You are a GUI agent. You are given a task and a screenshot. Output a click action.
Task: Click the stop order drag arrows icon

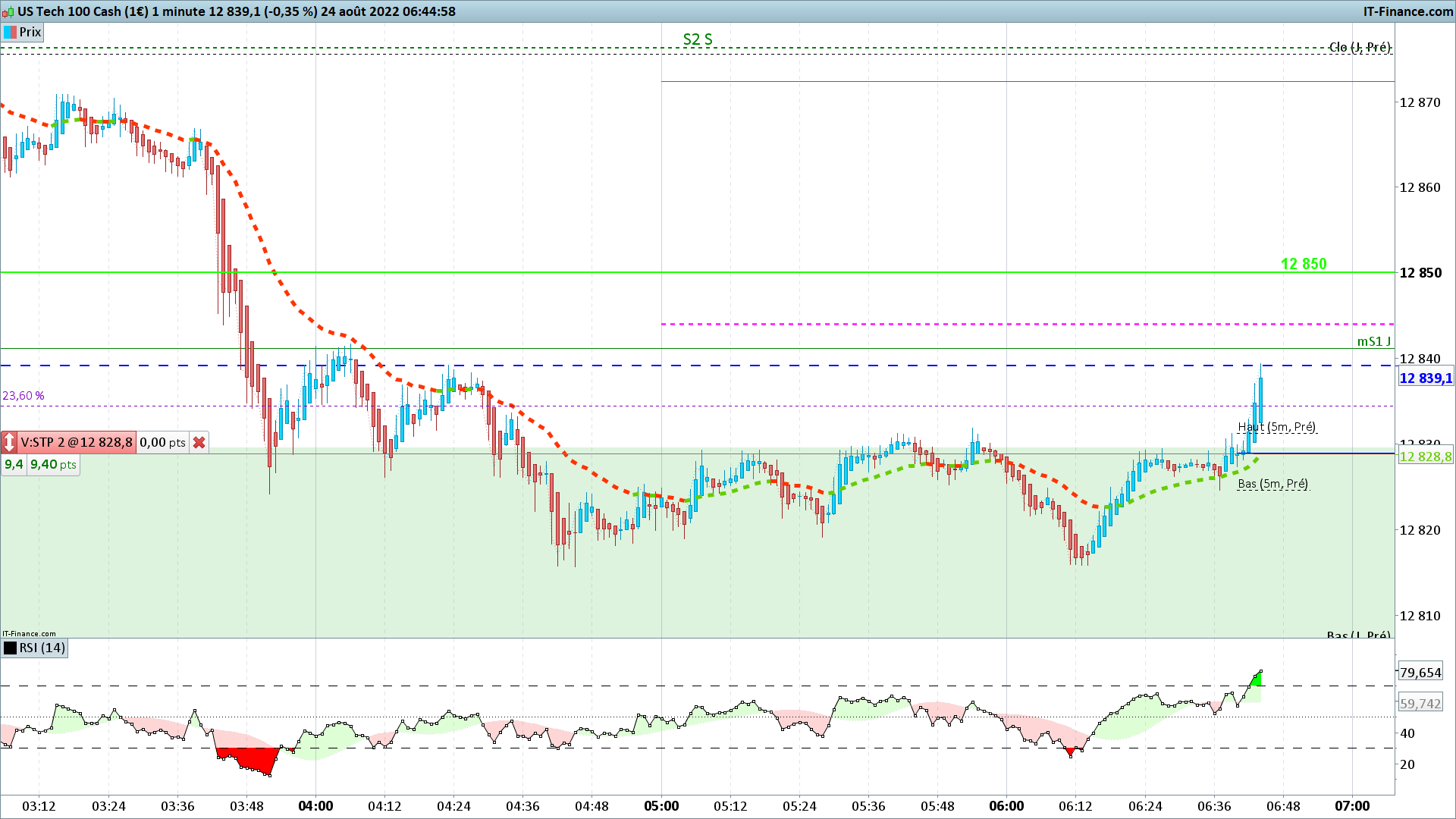[9, 442]
